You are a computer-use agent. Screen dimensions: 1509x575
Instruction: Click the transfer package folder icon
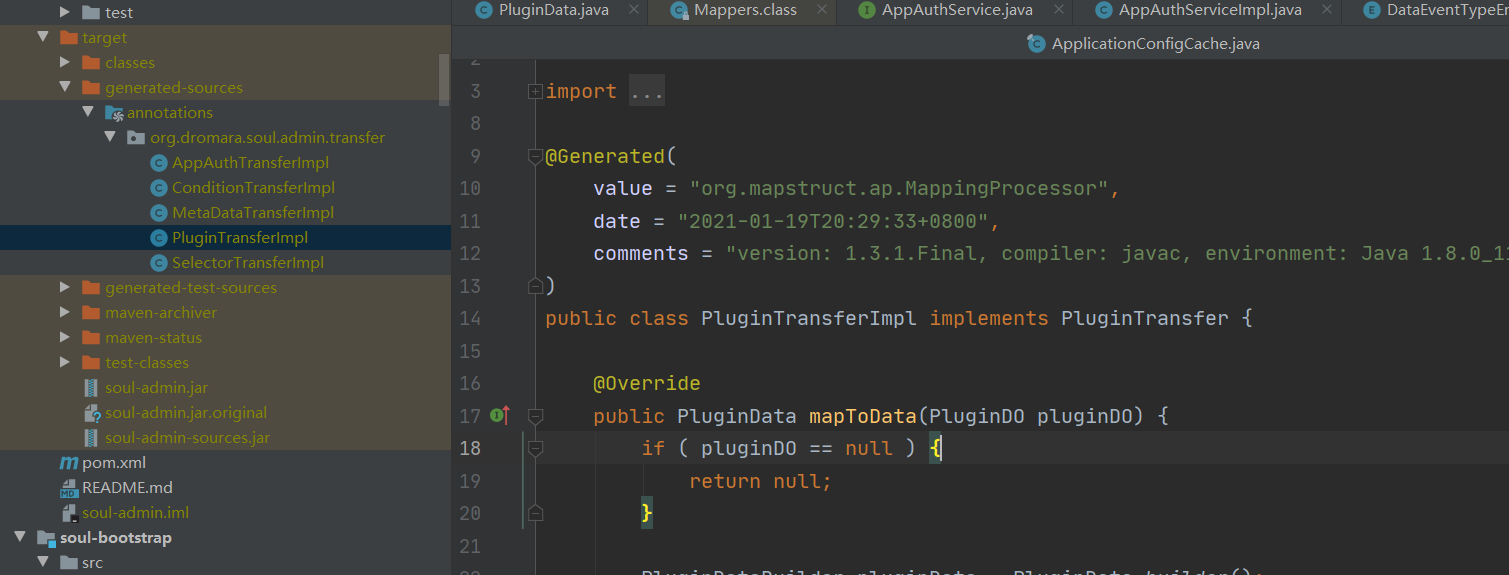click(x=135, y=137)
